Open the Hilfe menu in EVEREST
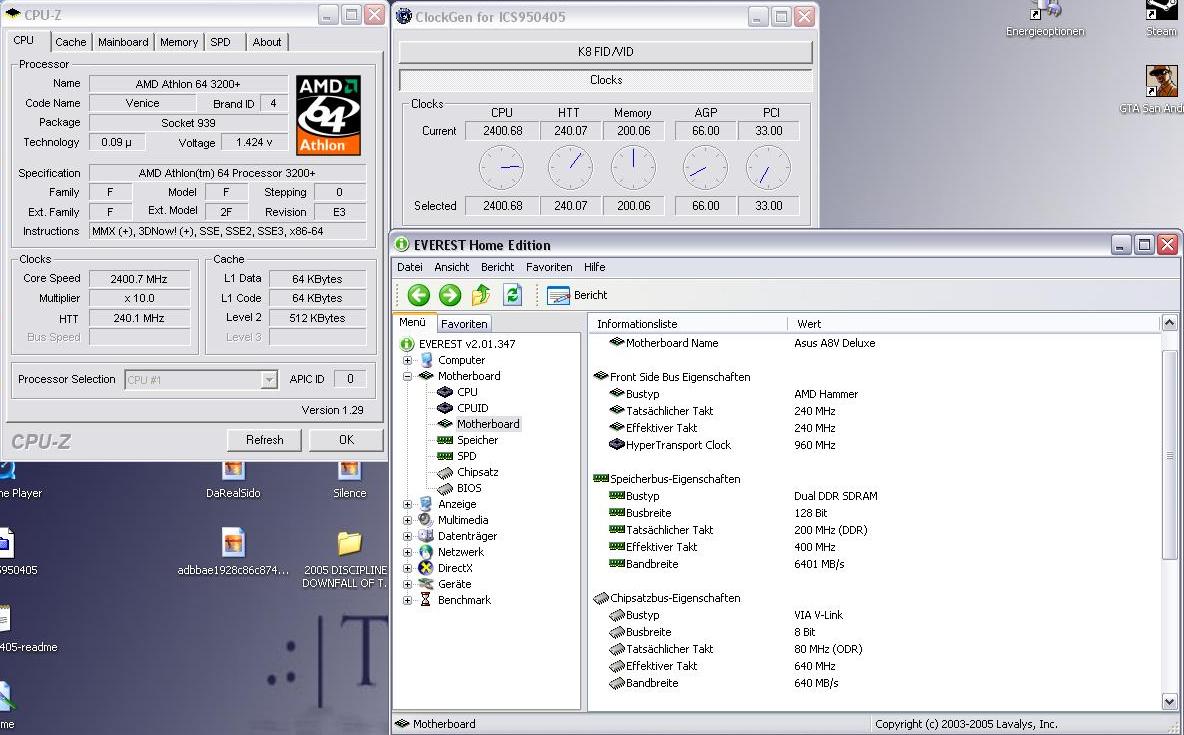This screenshot has width=1184, height=735. (594, 267)
